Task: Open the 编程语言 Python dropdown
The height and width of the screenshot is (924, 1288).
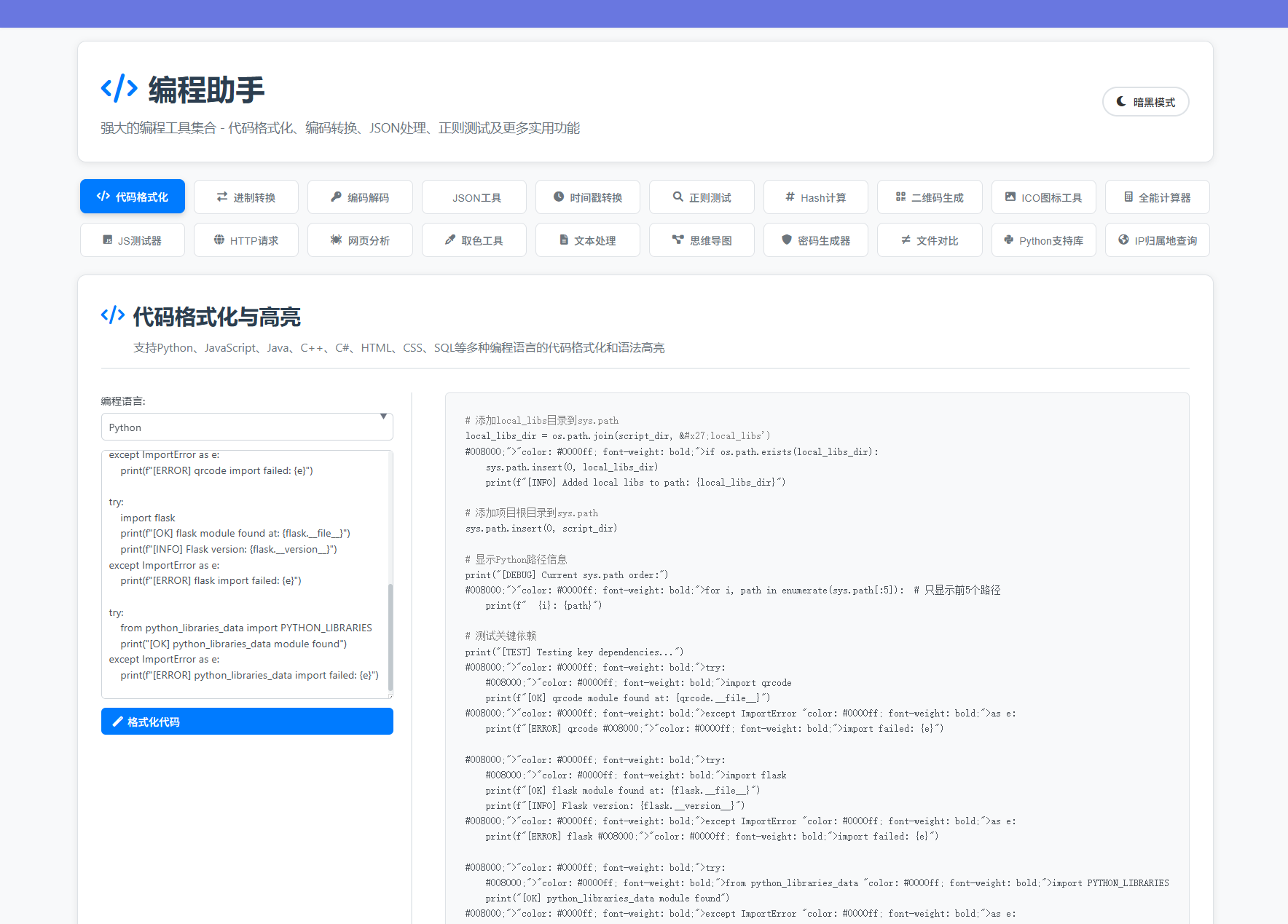Action: [247, 427]
